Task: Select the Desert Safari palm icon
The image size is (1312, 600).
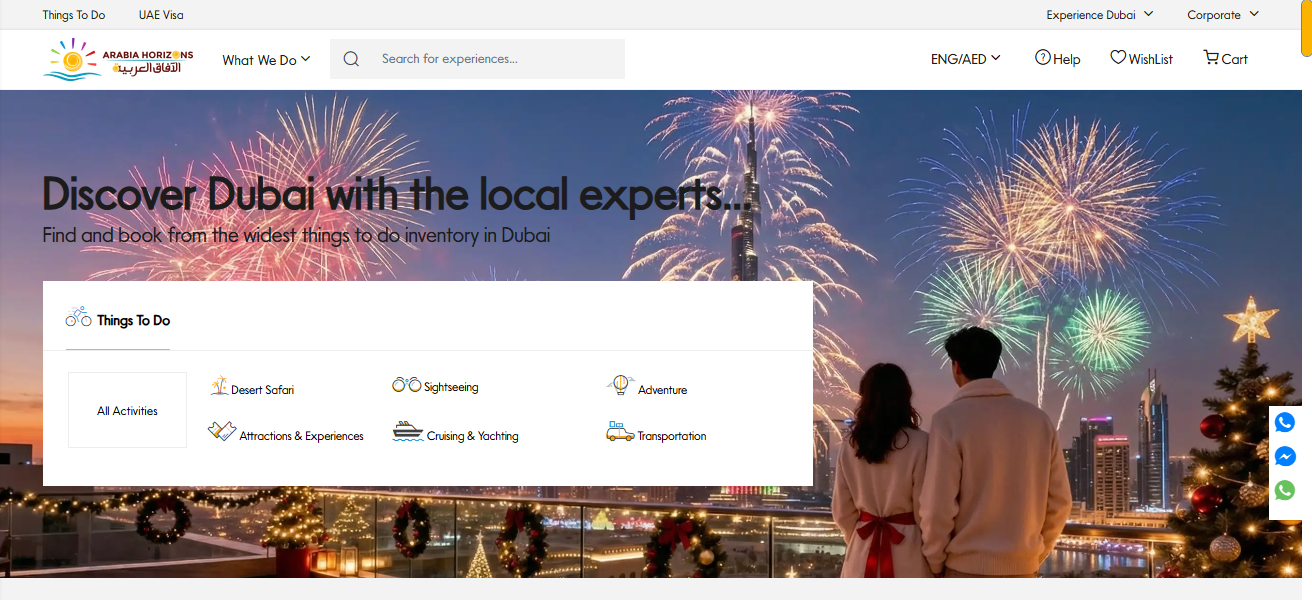Action: tap(219, 386)
